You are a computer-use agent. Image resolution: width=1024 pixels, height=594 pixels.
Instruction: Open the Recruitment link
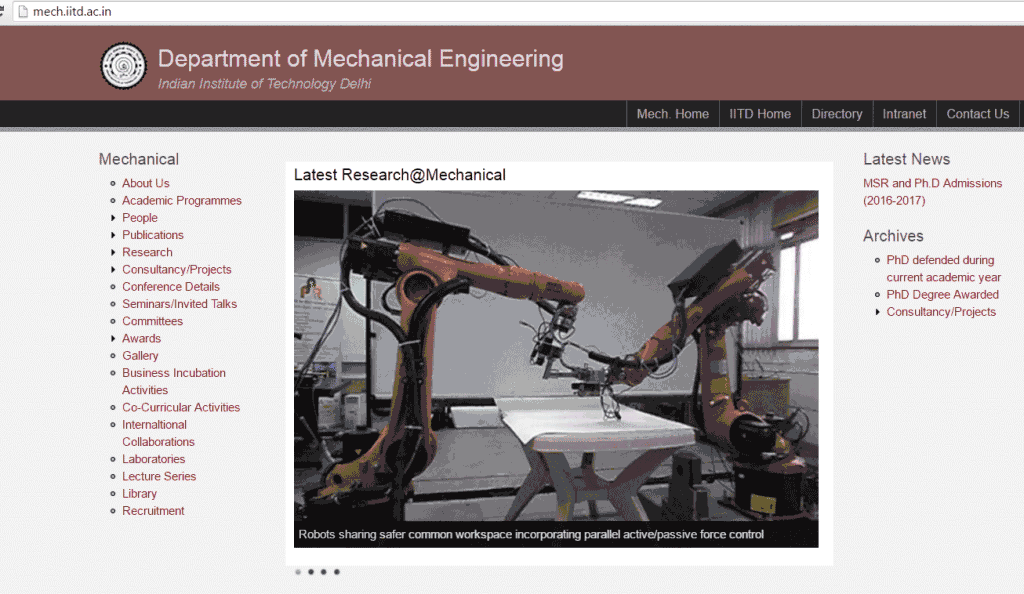(x=153, y=510)
